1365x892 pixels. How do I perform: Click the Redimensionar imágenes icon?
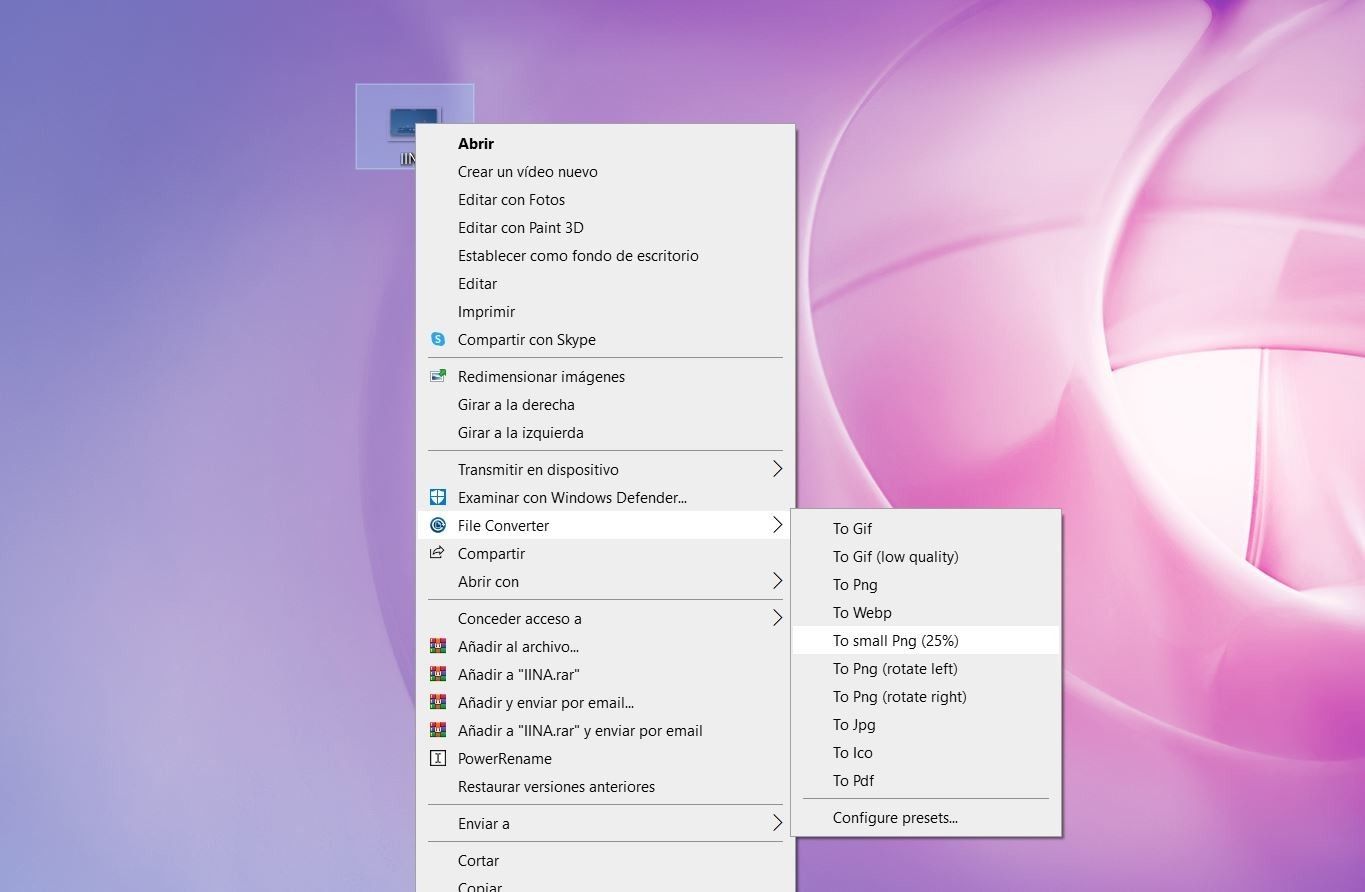pos(437,377)
